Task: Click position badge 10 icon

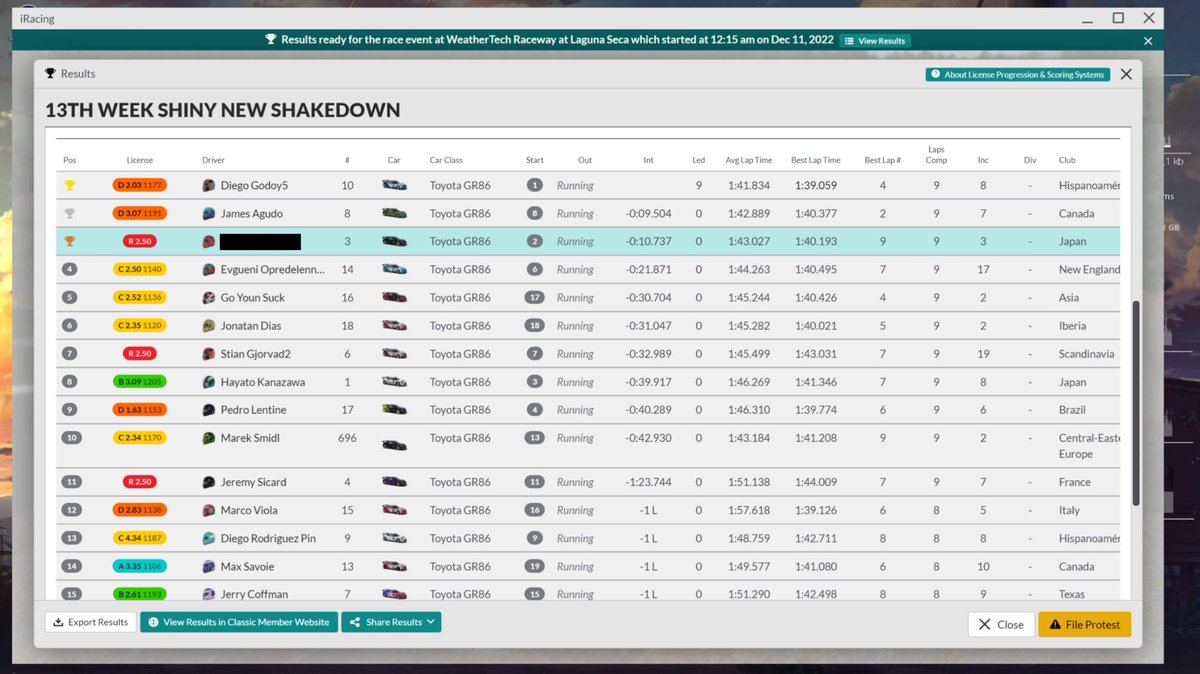Action: tap(70, 437)
